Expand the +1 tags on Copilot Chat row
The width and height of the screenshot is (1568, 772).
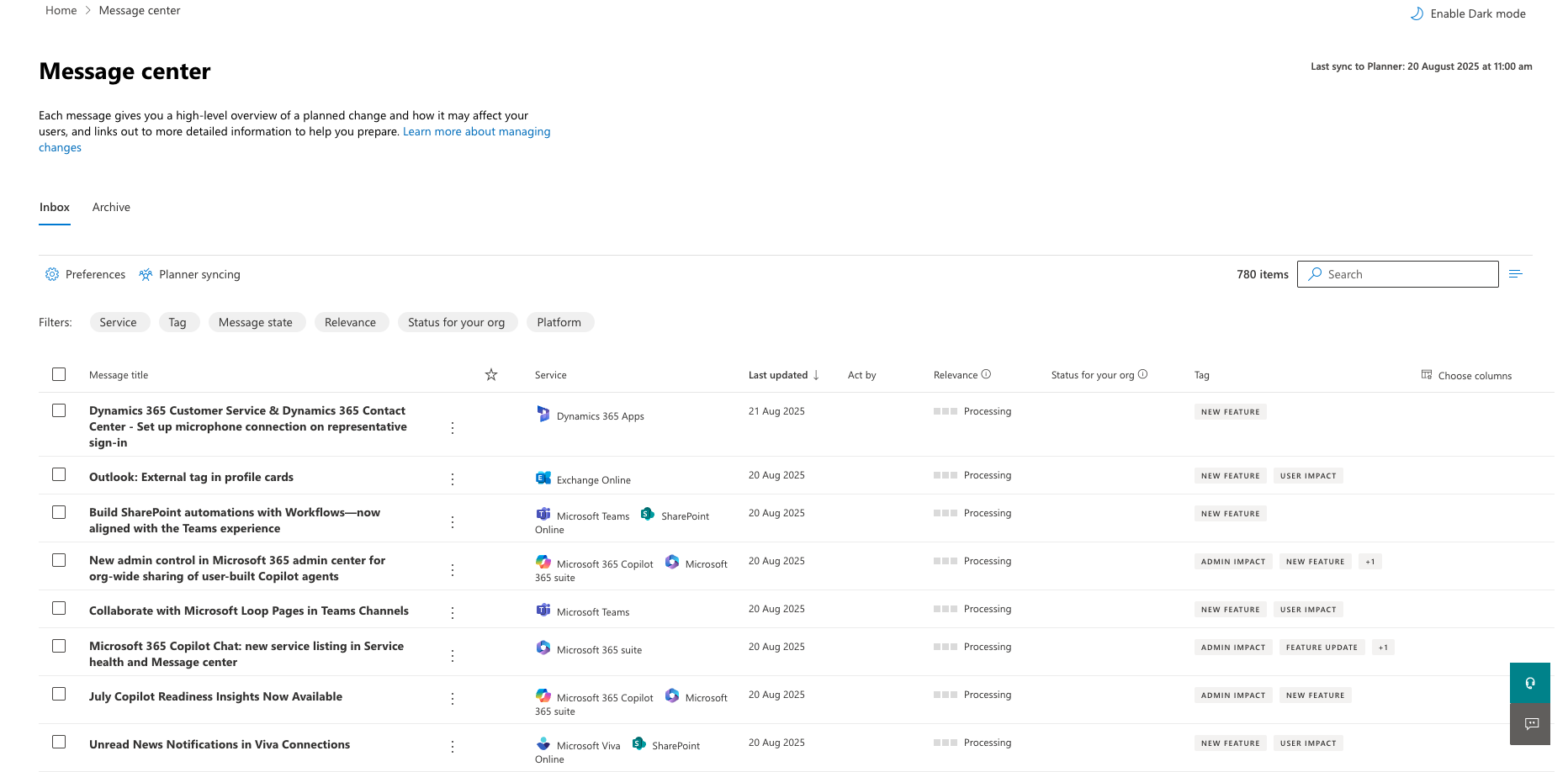(x=1383, y=648)
